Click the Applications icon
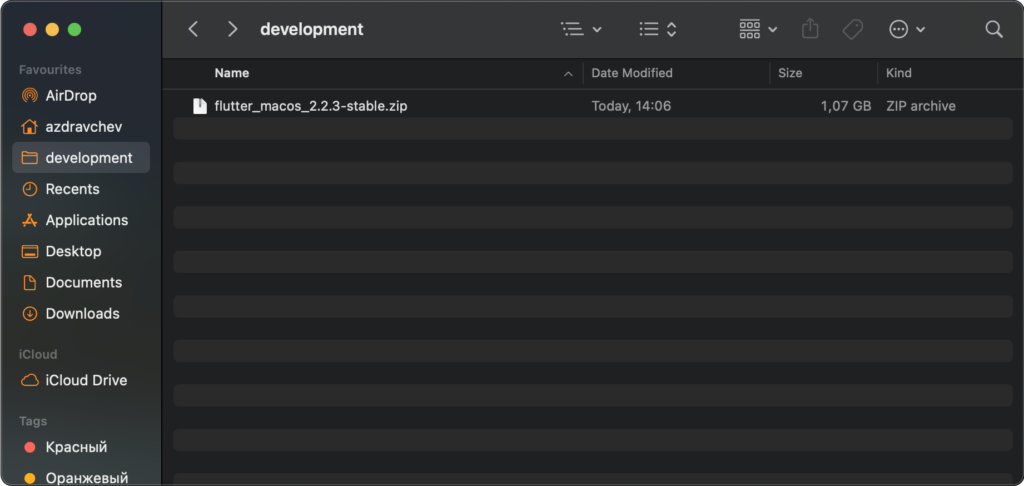Viewport: 1024px width, 486px height. [29, 220]
